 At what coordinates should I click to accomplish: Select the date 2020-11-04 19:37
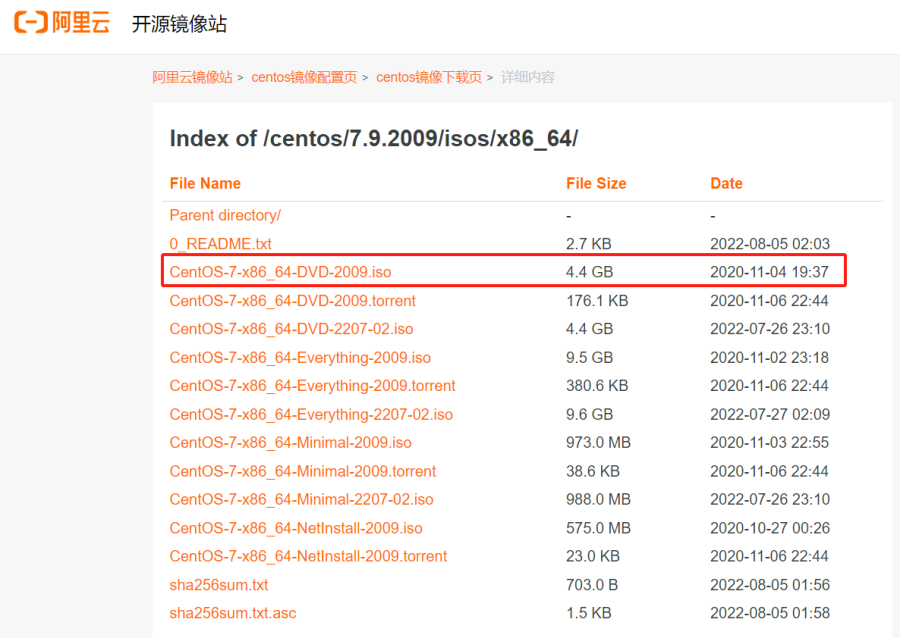(769, 272)
